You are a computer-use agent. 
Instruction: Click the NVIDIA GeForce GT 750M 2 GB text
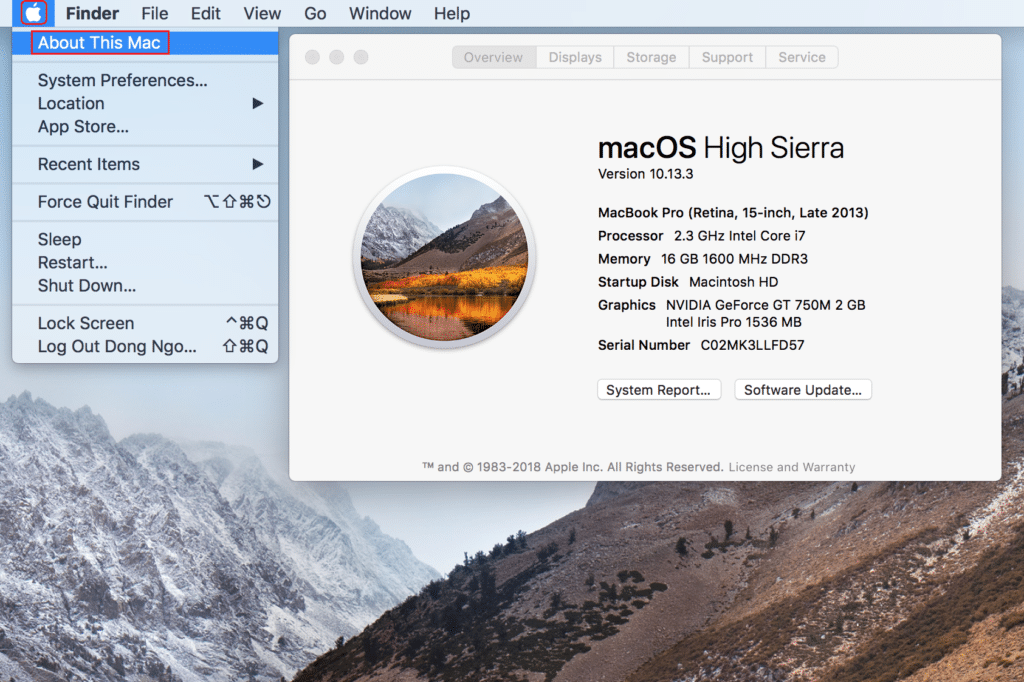coord(765,305)
